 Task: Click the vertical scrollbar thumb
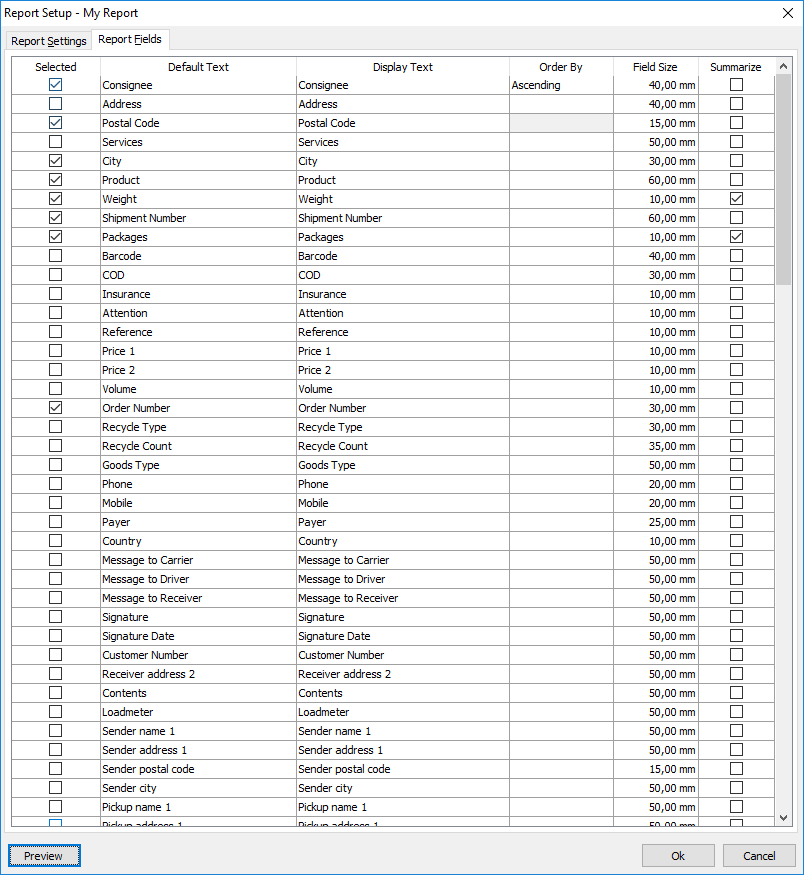[x=783, y=180]
